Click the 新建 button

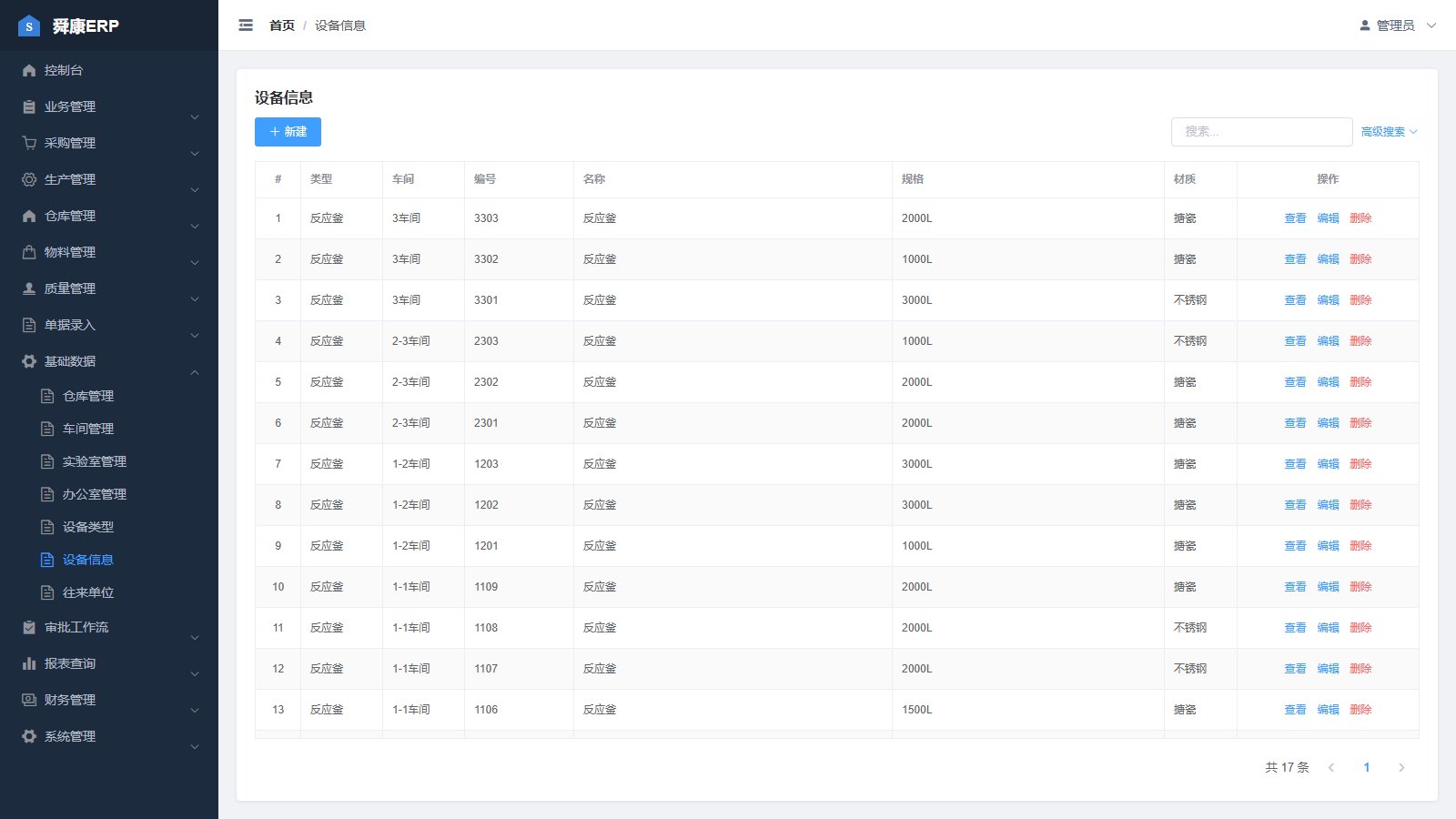[x=288, y=132]
